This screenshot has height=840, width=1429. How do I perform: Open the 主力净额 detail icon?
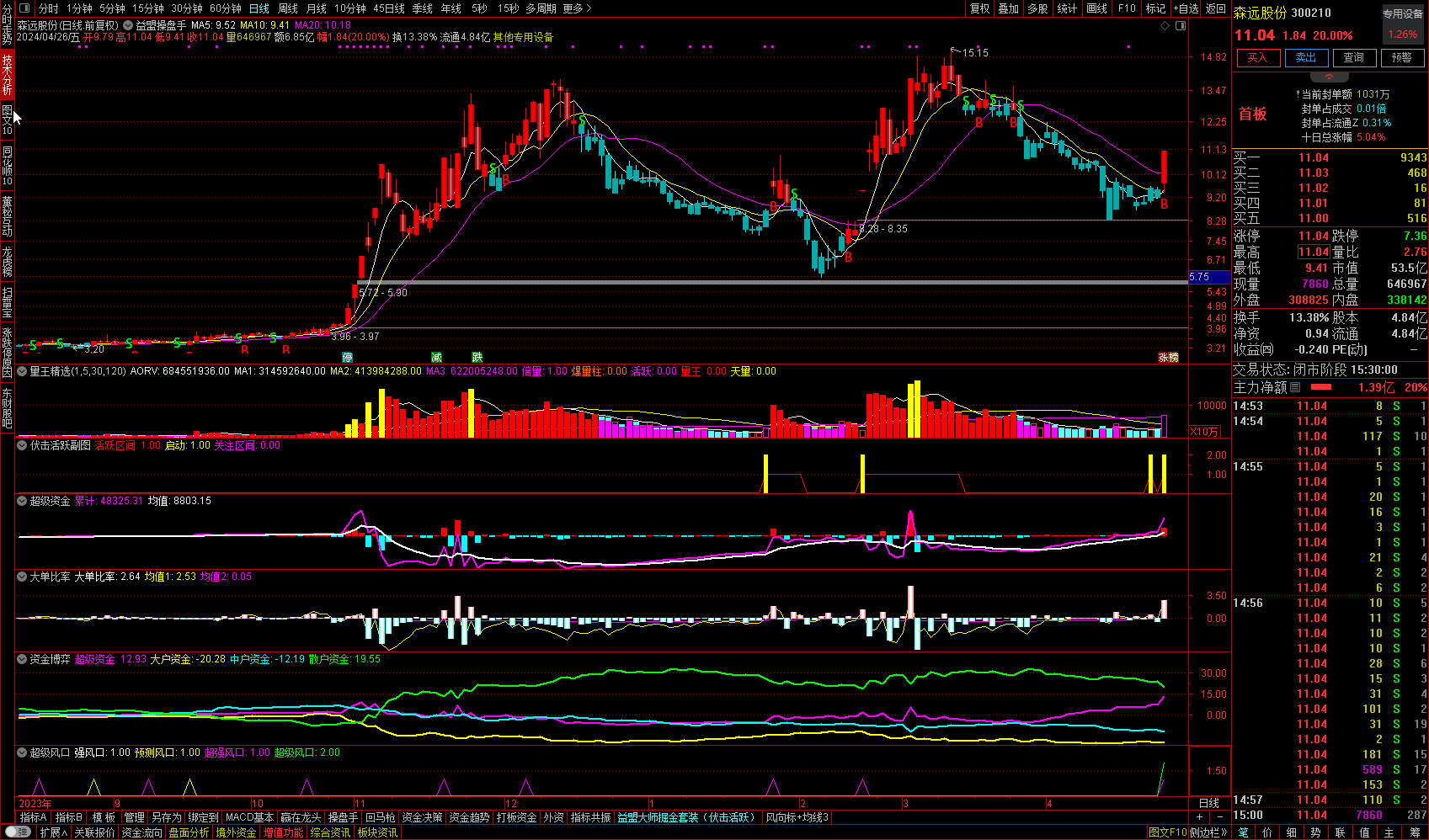(x=1295, y=387)
